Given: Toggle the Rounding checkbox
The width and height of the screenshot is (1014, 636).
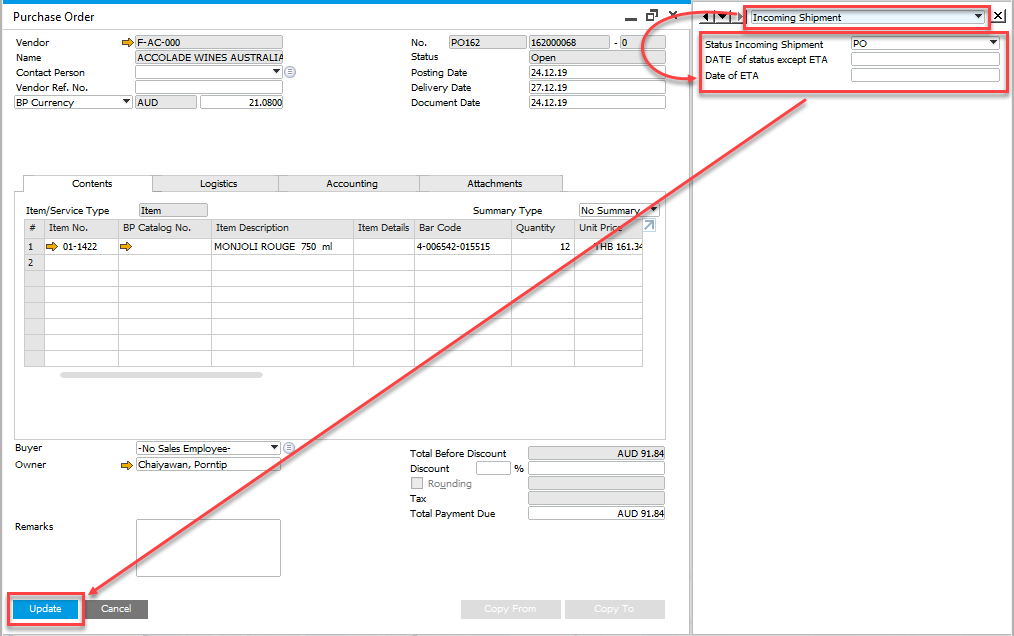Looking at the screenshot, I should 417,483.
